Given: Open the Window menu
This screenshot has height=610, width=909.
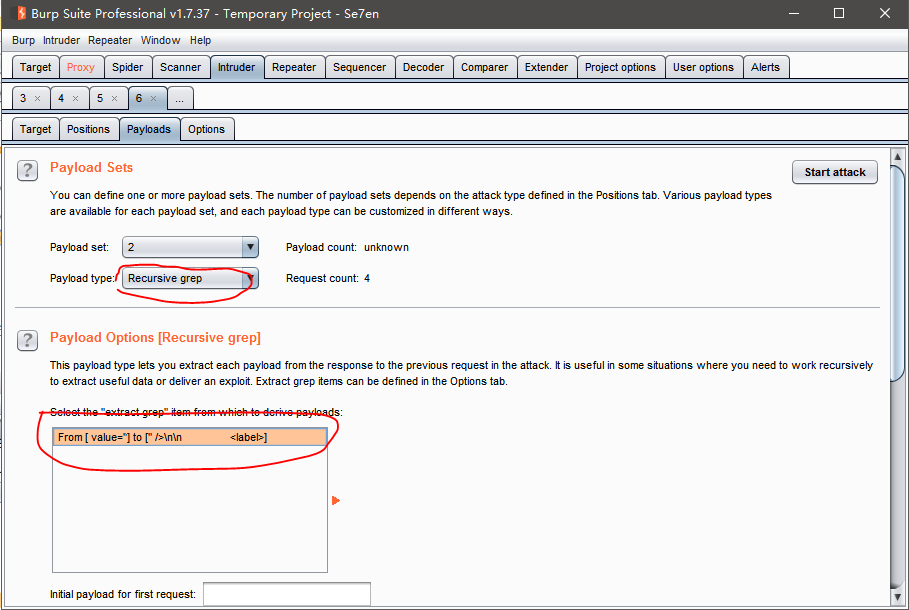Looking at the screenshot, I should pyautogui.click(x=161, y=41).
